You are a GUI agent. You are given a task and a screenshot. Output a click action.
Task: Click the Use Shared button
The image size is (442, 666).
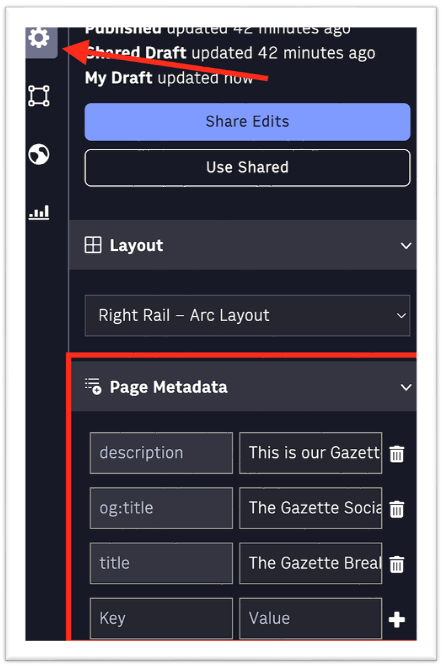coord(248,167)
